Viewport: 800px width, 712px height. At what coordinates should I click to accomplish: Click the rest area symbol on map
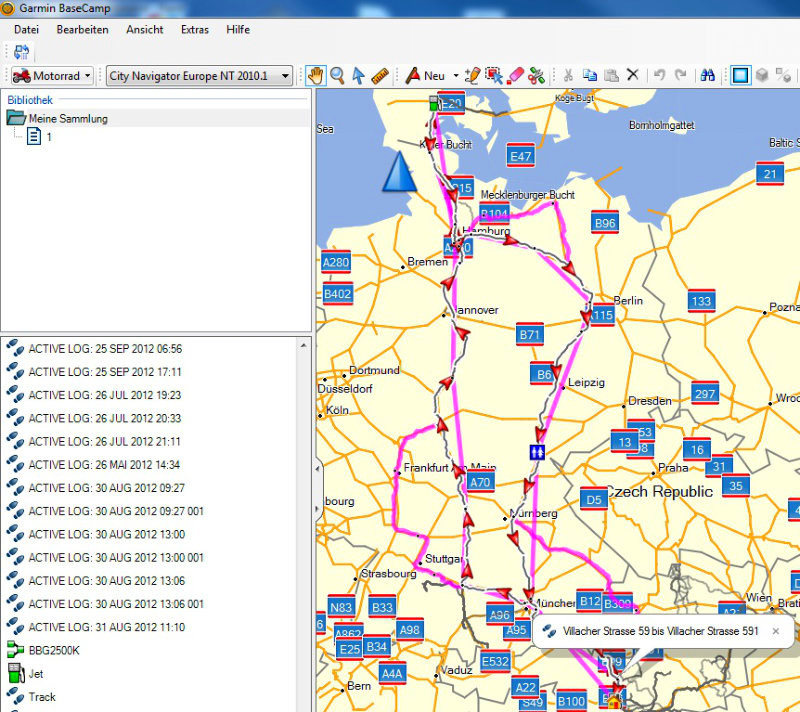[537, 452]
